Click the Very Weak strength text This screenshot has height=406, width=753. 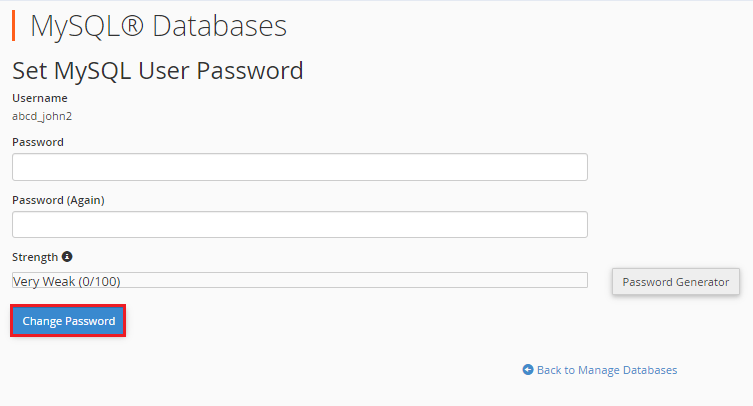[x=42, y=281]
